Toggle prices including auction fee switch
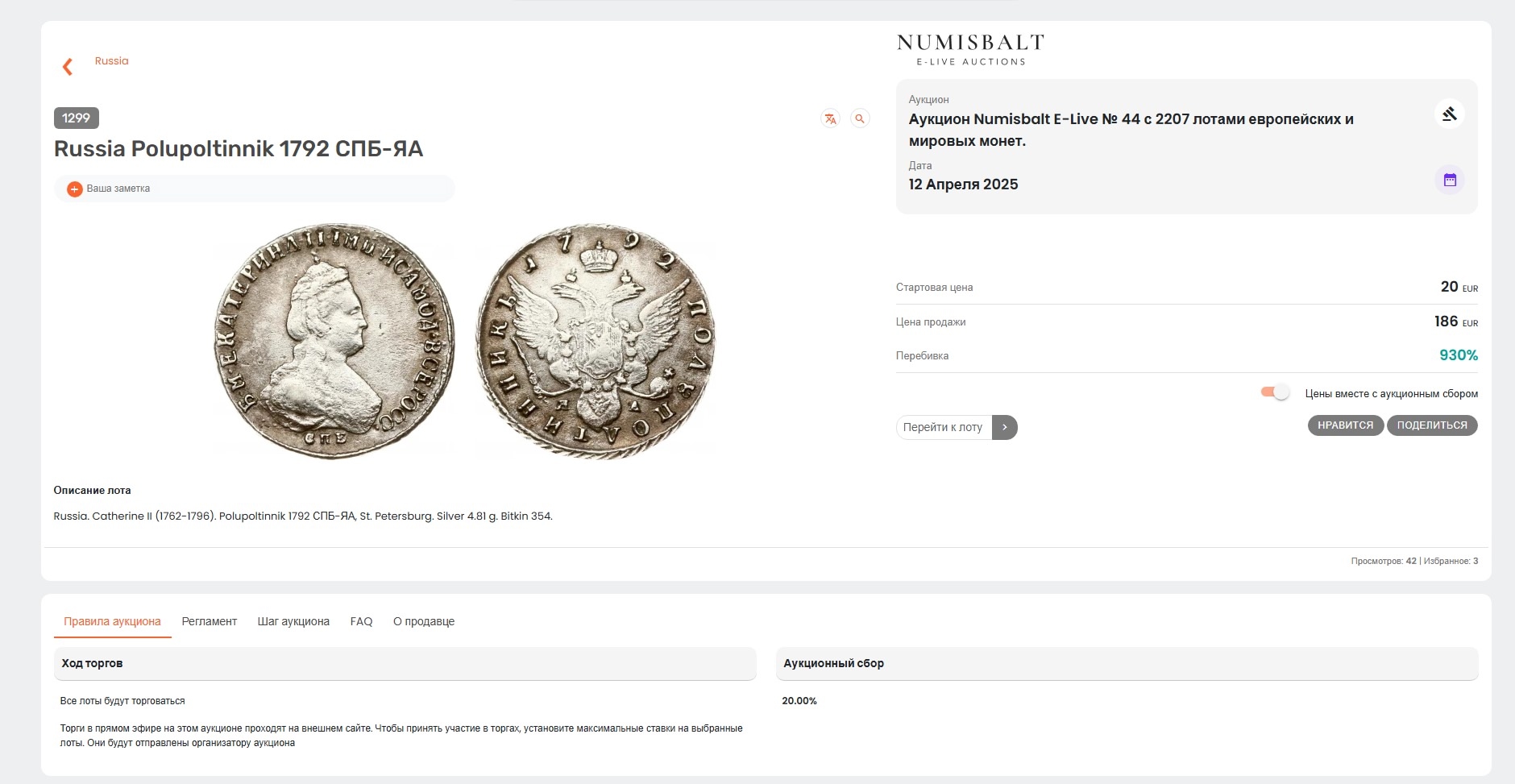The width and height of the screenshot is (1515, 784). pos(1275,392)
